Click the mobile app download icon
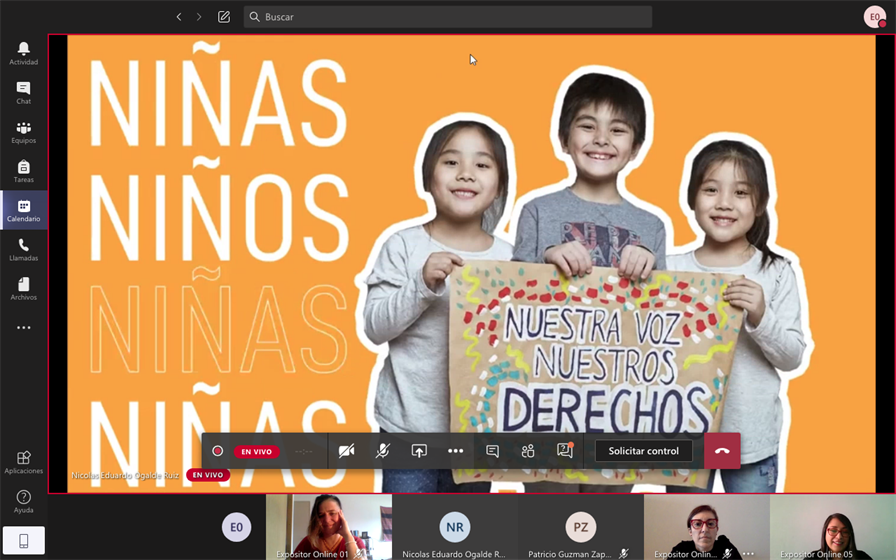This screenshot has width=896, height=560. click(x=23, y=540)
